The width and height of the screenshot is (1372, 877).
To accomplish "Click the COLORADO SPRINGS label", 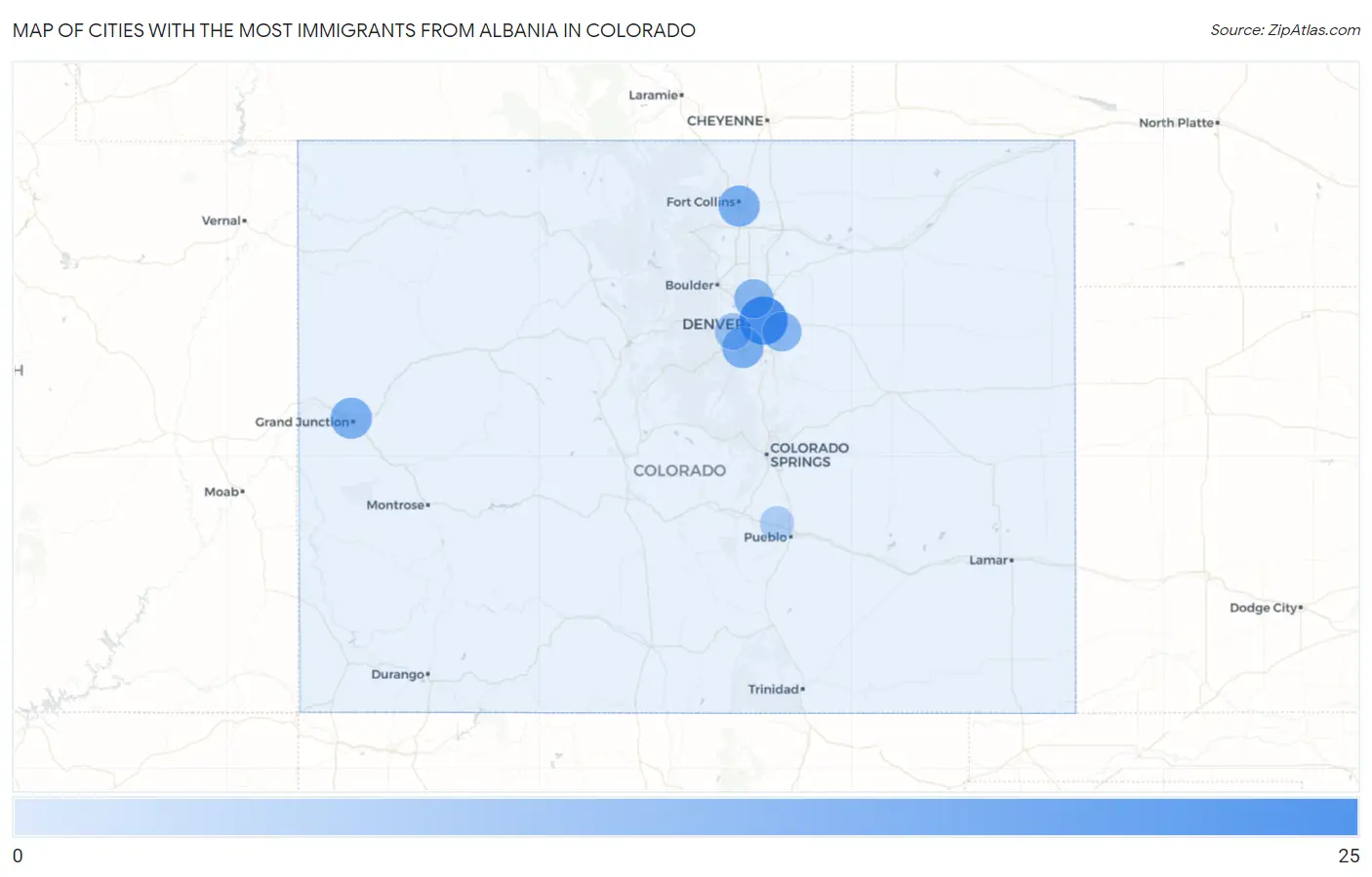I will coord(809,455).
